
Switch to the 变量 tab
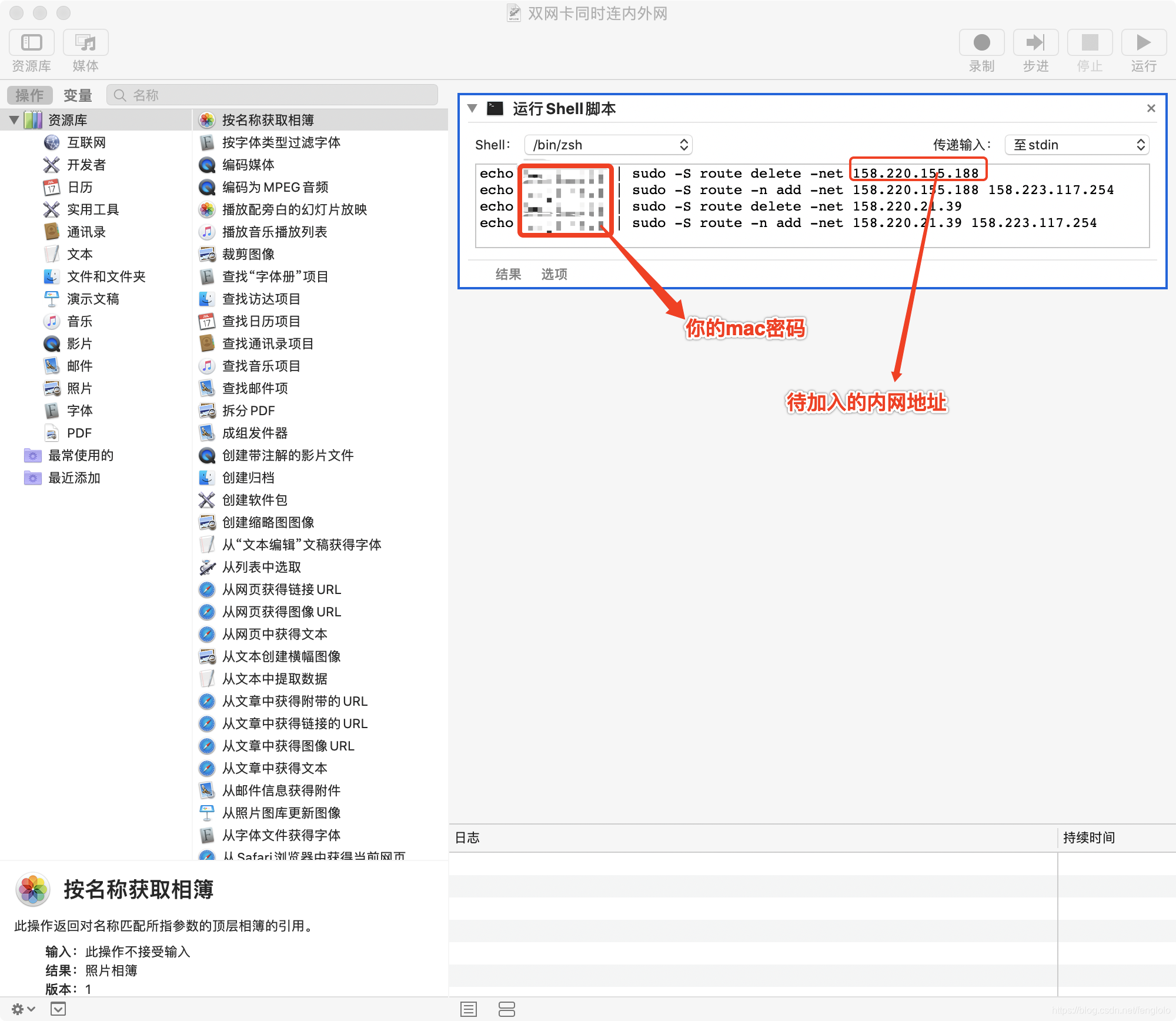coord(78,95)
